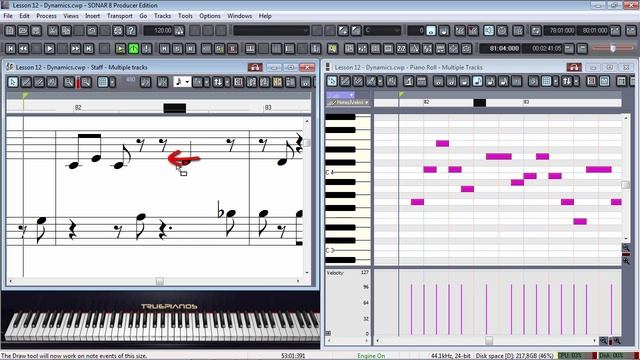The width and height of the screenshot is (640, 360).
Task: Open Pick Tracks dropdown arrow in Piano Roll
Action: 576,81
